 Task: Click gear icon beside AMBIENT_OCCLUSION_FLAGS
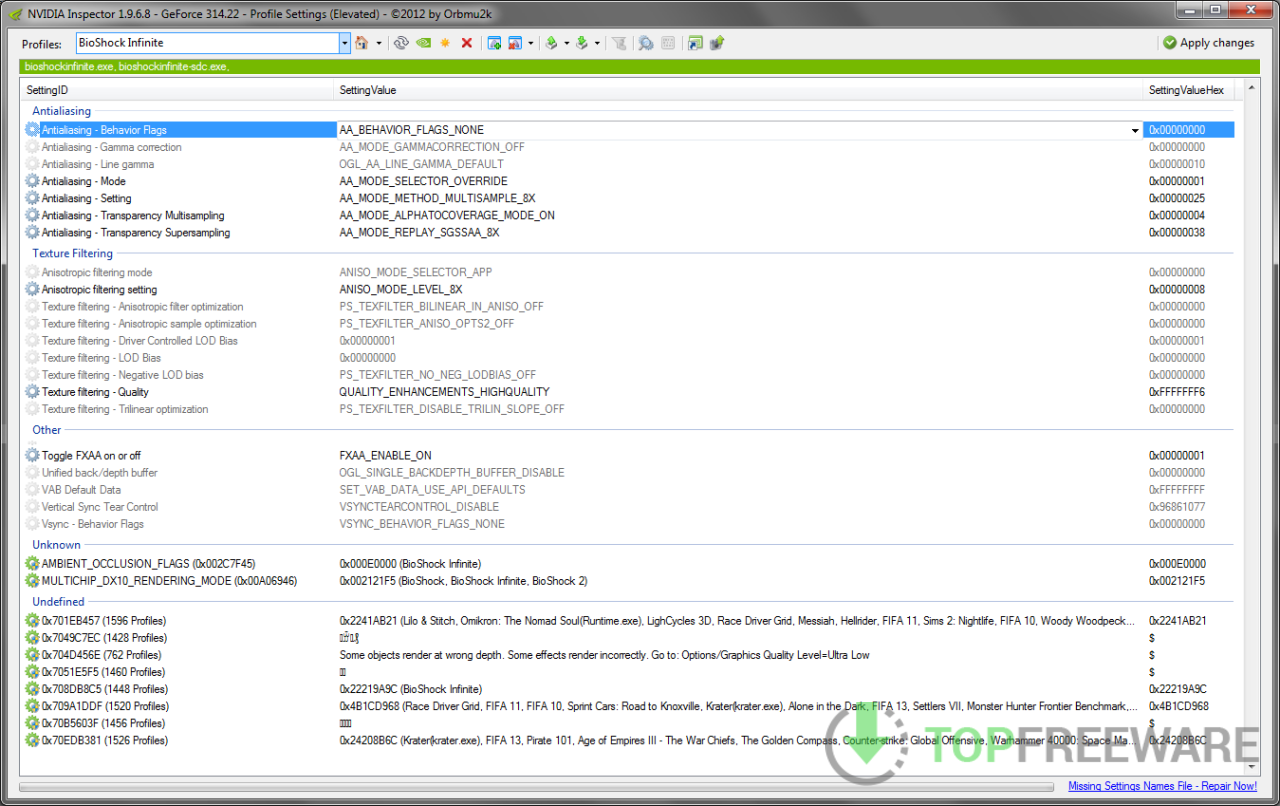pyautogui.click(x=32, y=564)
